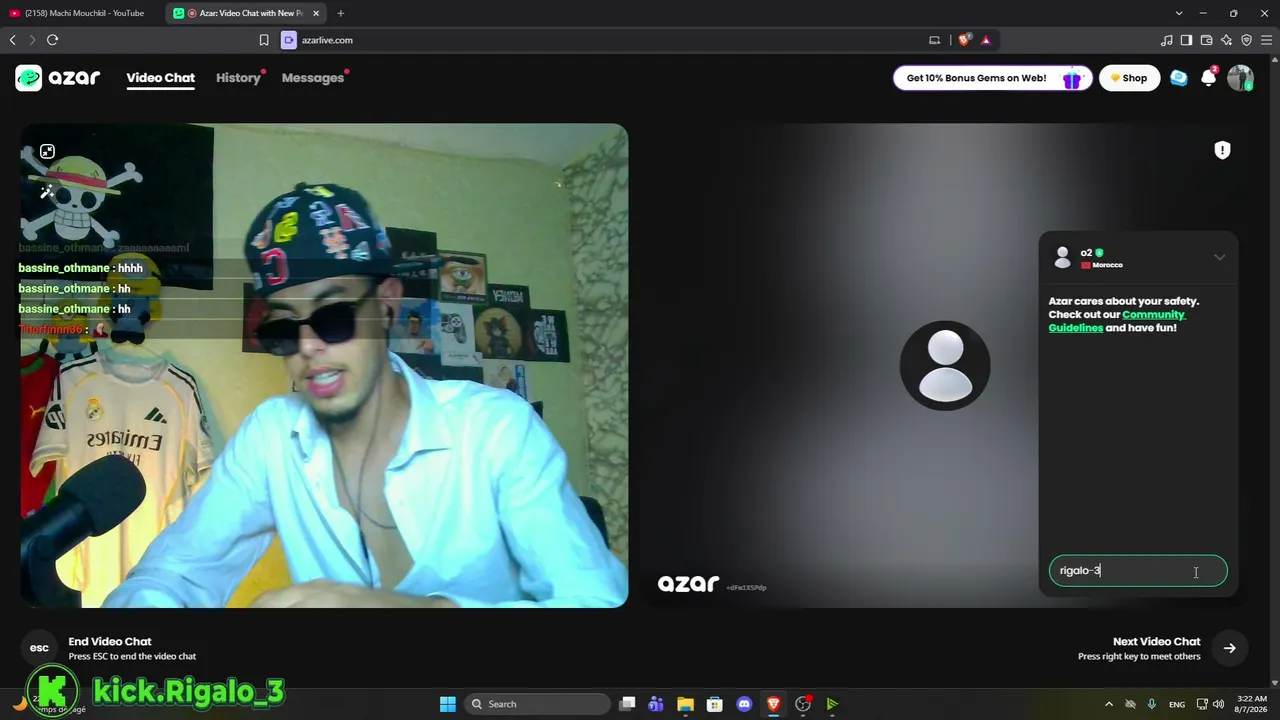Viewport: 1280px width, 720px height.
Task: Open the Messages nav item
Action: click(313, 78)
